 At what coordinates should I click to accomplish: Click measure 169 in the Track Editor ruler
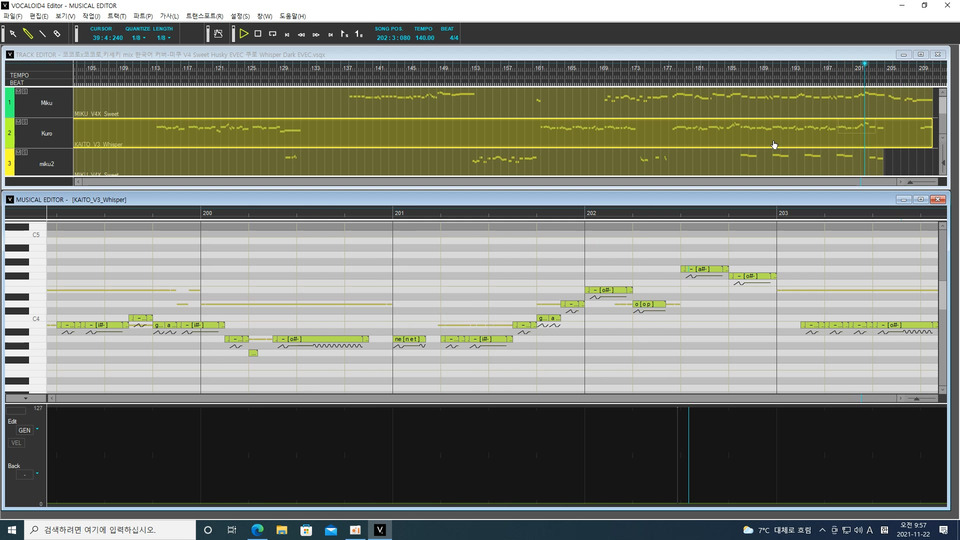point(604,68)
